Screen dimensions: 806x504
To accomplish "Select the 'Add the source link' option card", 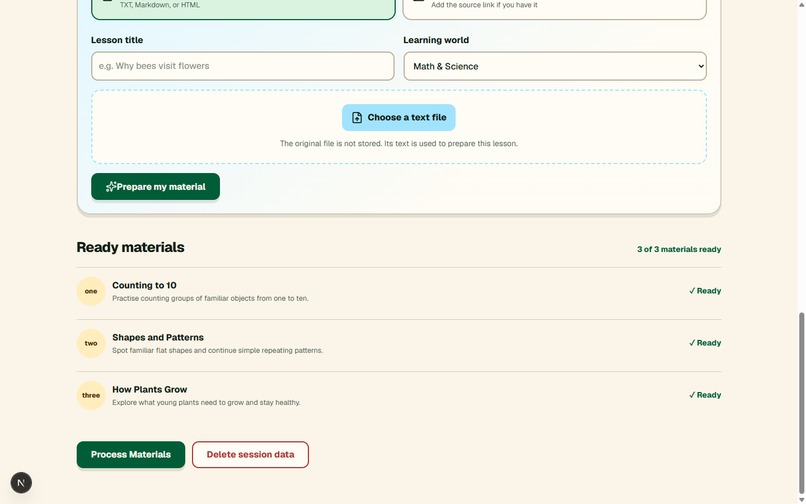I will 555,8.
